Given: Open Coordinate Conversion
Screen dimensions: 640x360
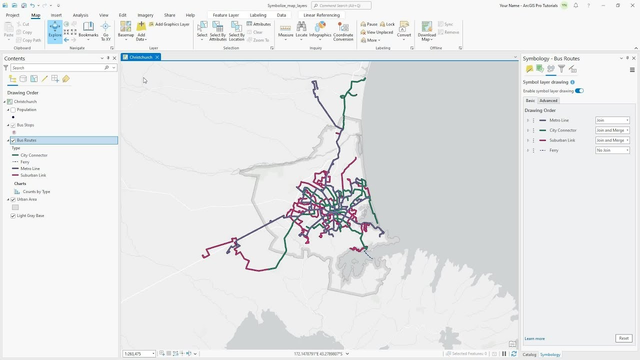Looking at the screenshot, I should click(343, 31).
